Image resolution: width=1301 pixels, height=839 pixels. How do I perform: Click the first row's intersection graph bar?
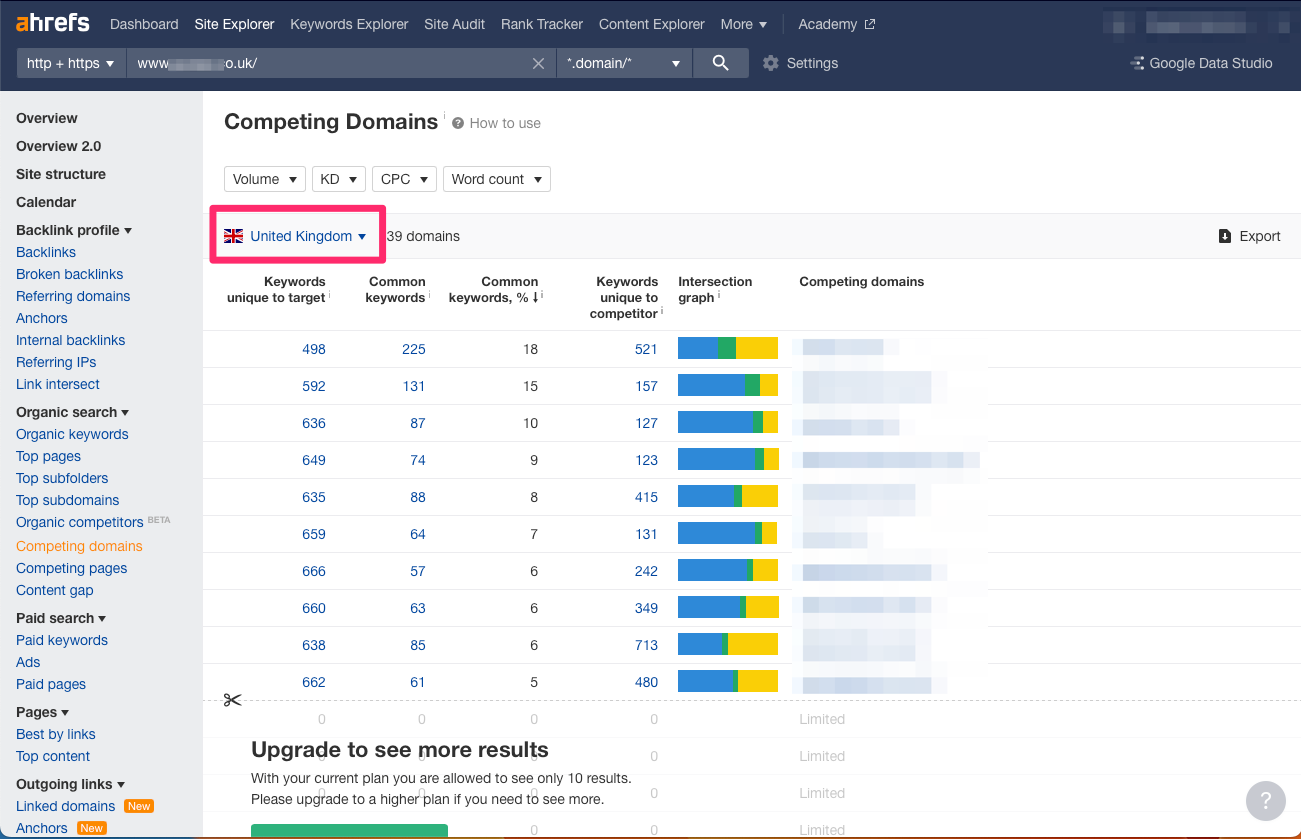point(728,349)
